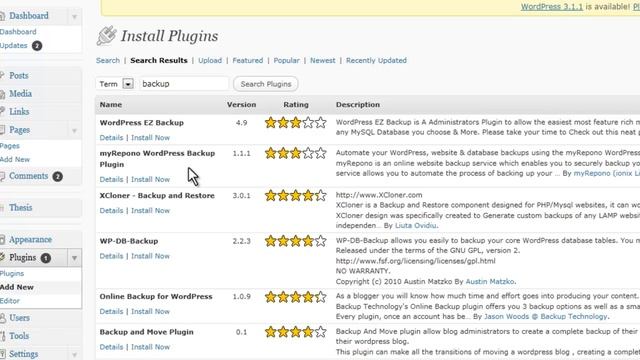Open the Pages menu in sidebar
640x360 pixels.
(x=20, y=130)
